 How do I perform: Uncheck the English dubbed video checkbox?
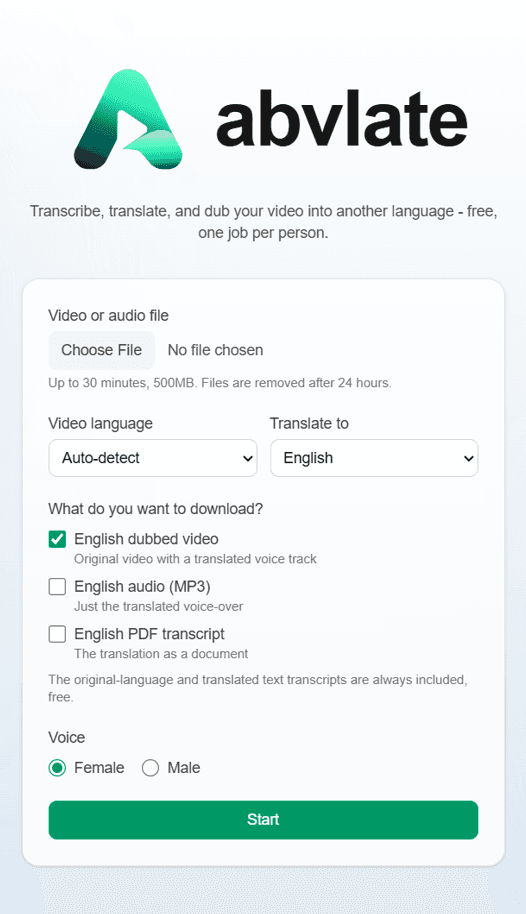[x=57, y=539]
